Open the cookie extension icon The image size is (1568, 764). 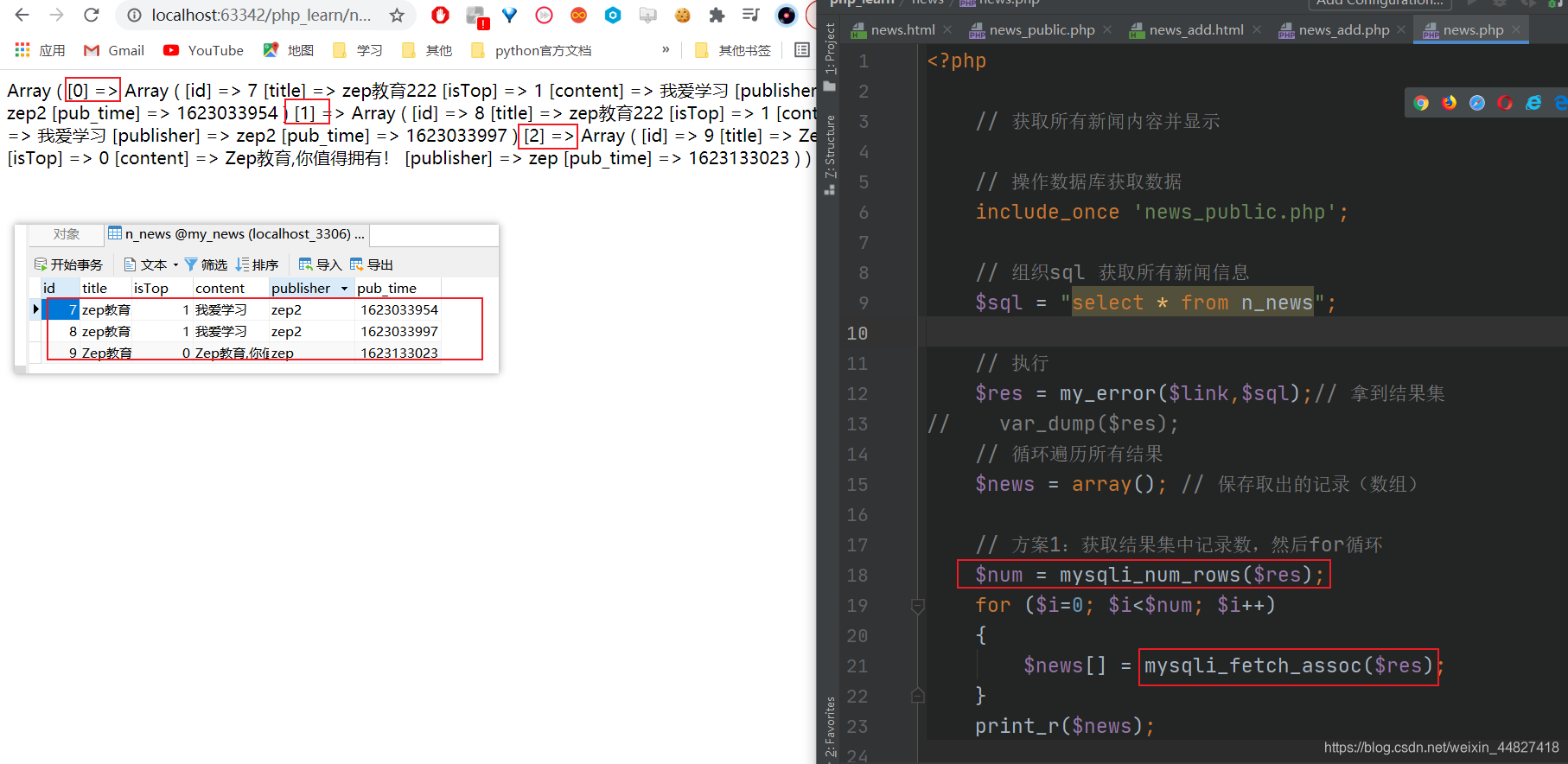[x=682, y=15]
